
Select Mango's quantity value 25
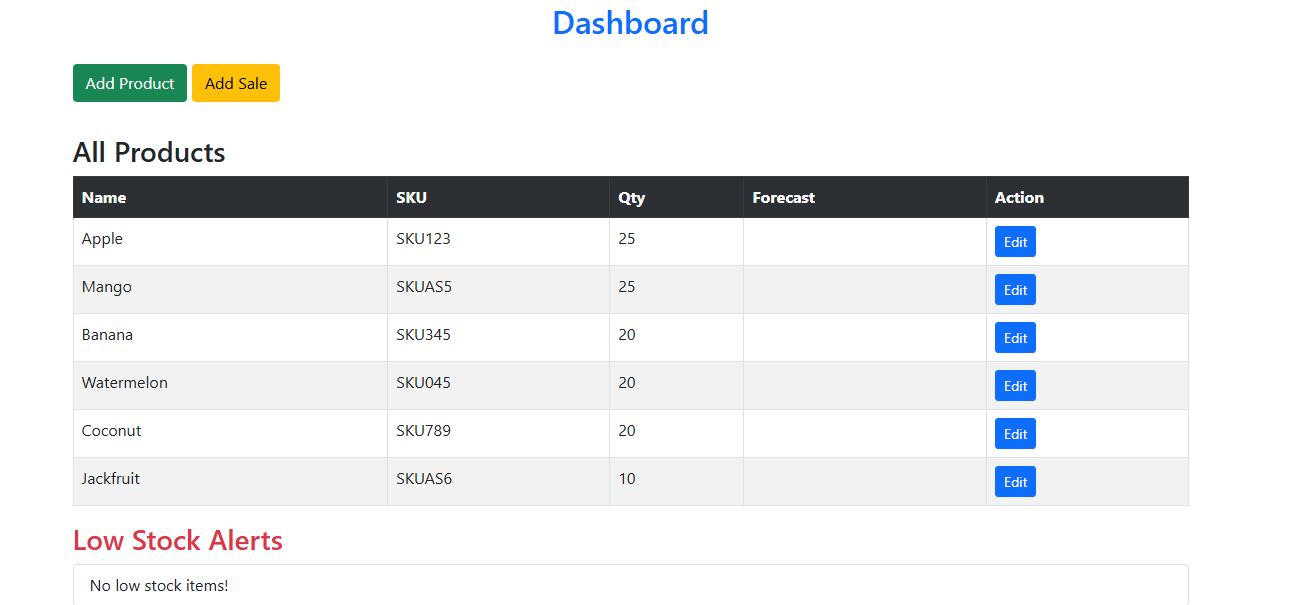pyautogui.click(x=627, y=287)
